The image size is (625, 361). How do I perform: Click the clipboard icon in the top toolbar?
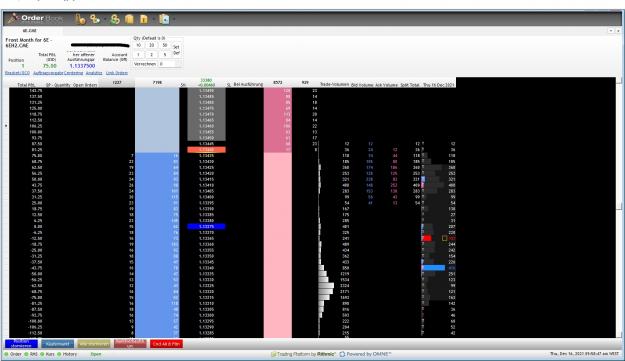tap(164, 19)
